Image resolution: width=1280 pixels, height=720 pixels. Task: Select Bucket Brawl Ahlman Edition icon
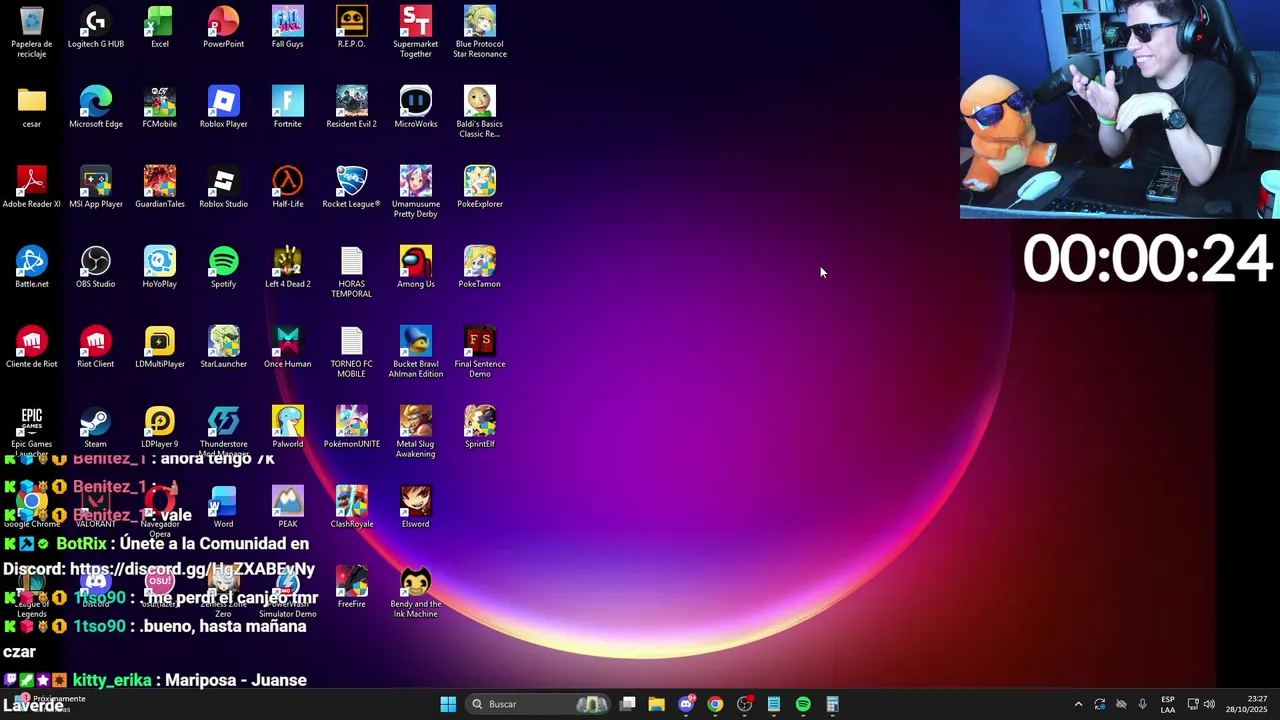[x=416, y=352]
